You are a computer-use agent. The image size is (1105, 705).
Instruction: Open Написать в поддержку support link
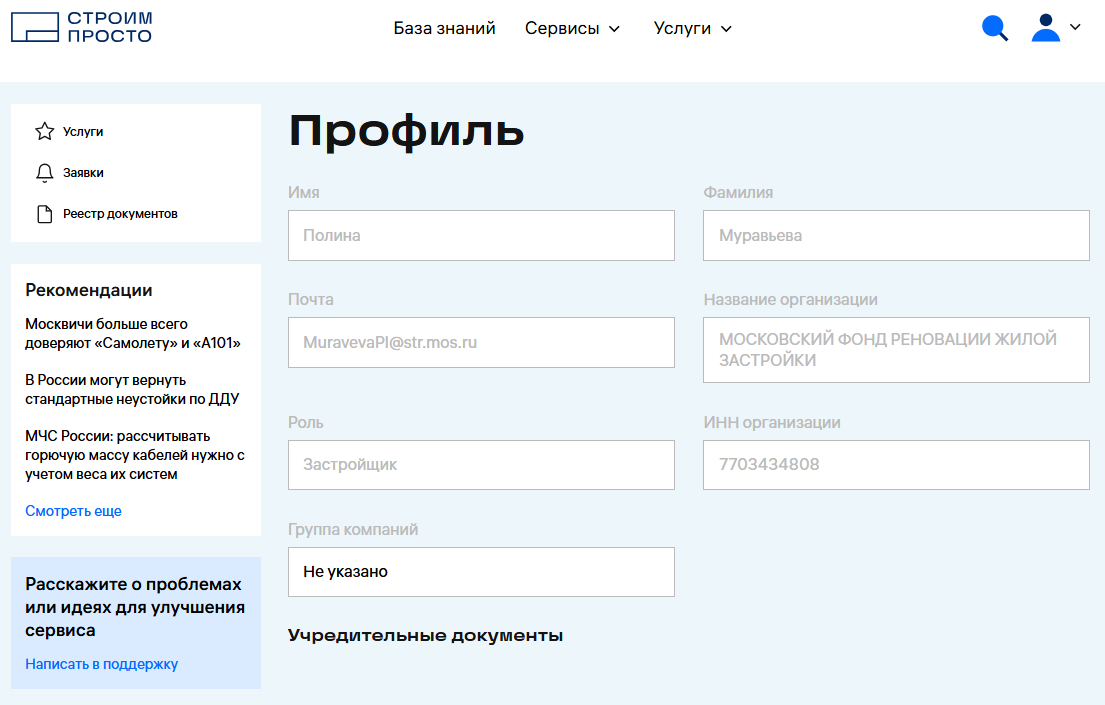pos(102,663)
